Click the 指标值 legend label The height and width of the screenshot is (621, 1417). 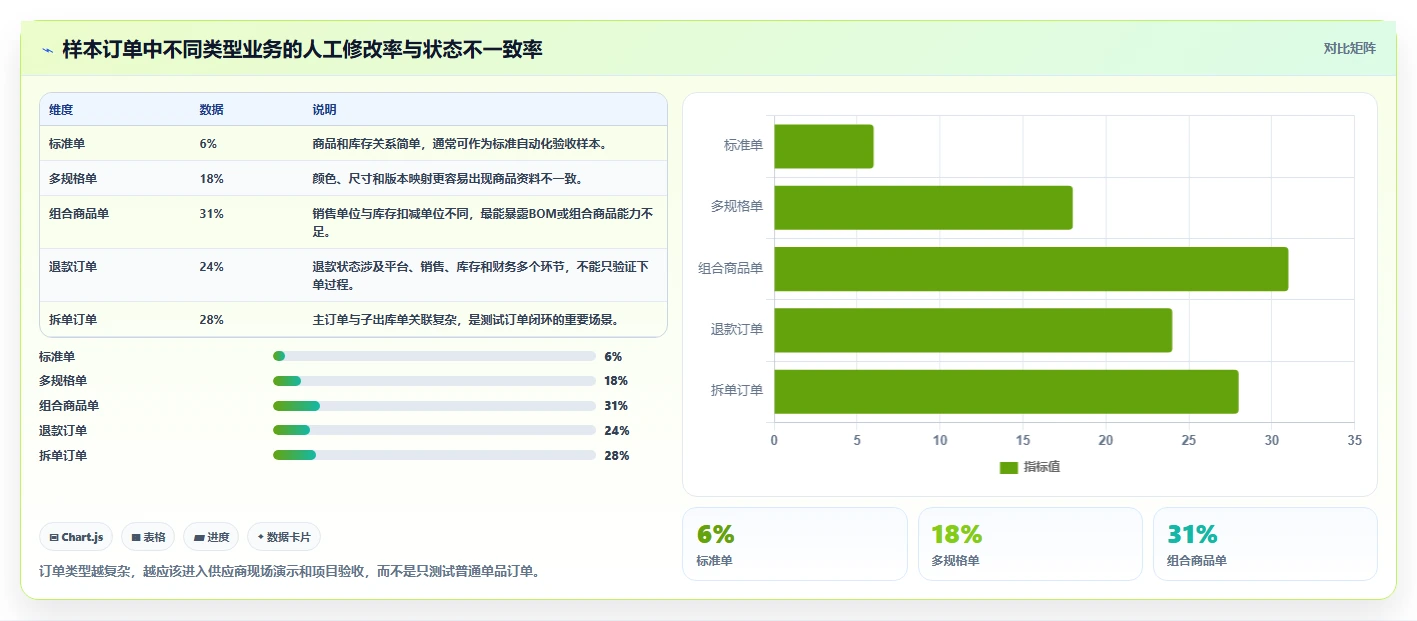[x=1041, y=468]
